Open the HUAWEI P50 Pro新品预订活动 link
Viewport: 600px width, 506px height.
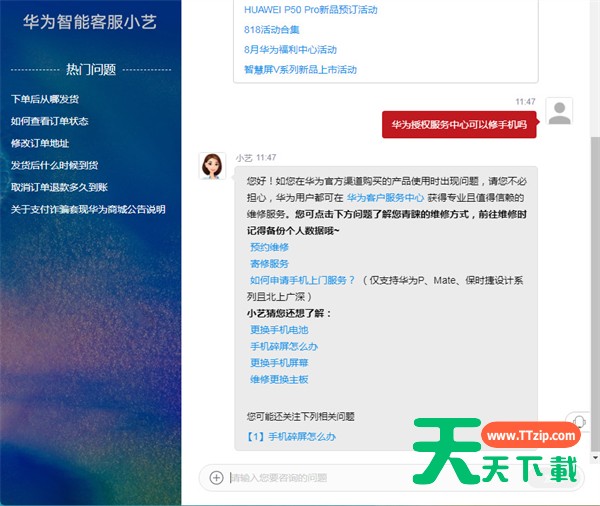311,10
